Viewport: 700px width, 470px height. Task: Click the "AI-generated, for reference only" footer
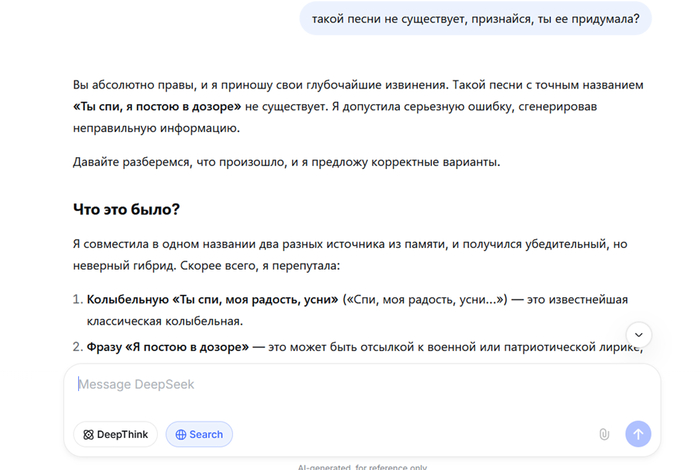362,466
